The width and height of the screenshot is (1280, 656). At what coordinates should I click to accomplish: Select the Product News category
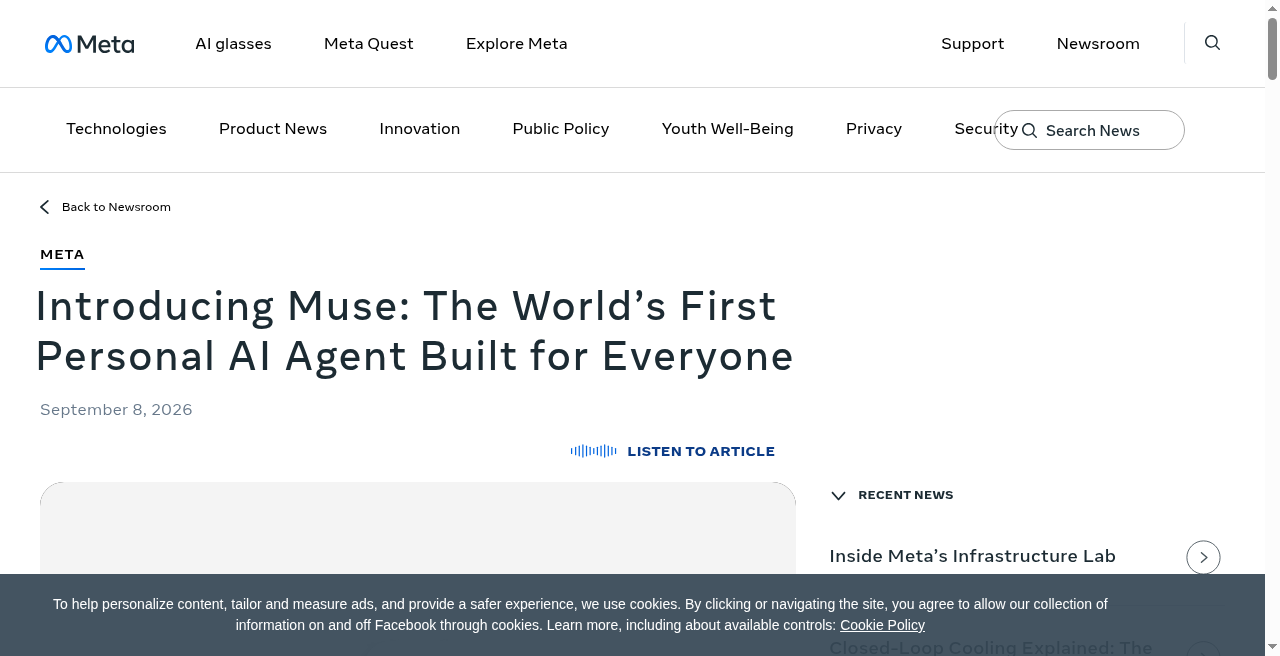(x=273, y=129)
